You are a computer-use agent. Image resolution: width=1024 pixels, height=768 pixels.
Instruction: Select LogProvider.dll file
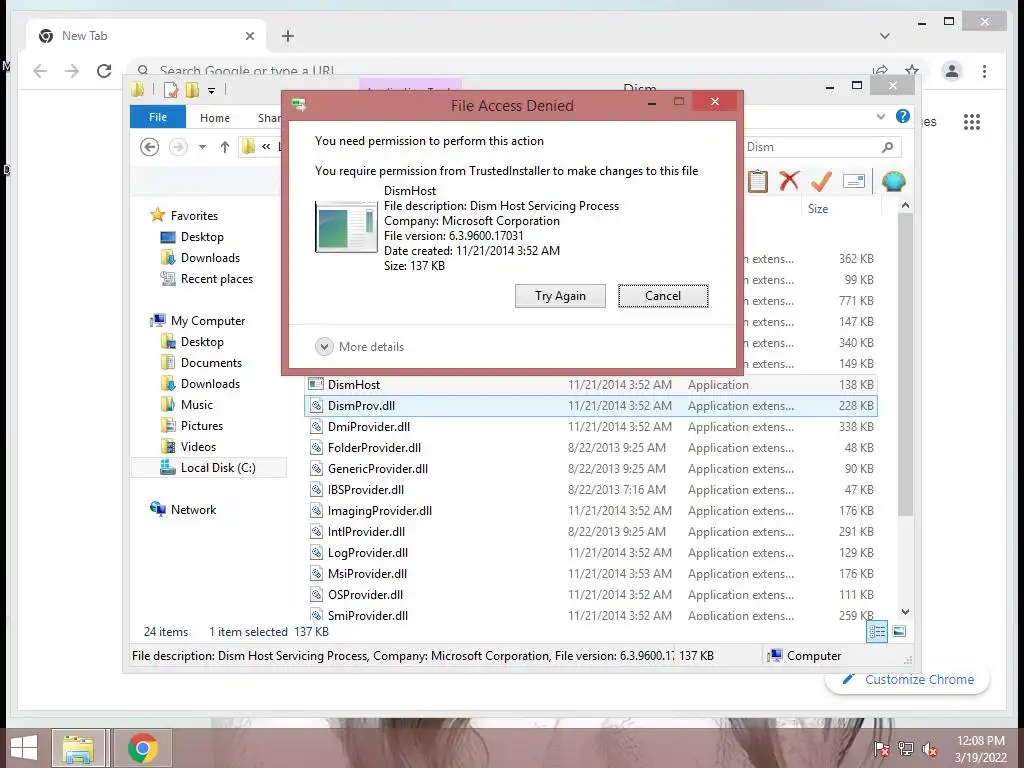pyautogui.click(x=591, y=552)
